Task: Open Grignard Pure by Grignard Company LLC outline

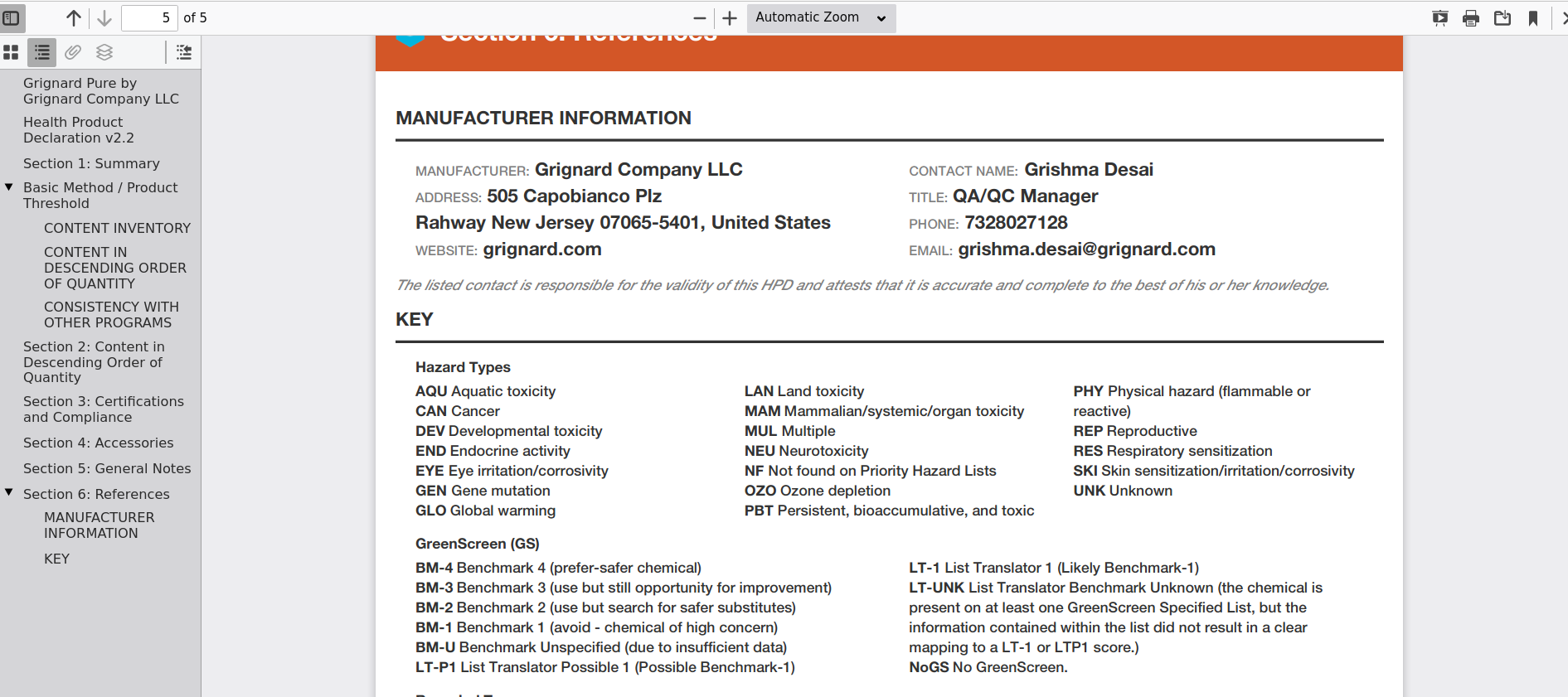Action: [x=101, y=91]
